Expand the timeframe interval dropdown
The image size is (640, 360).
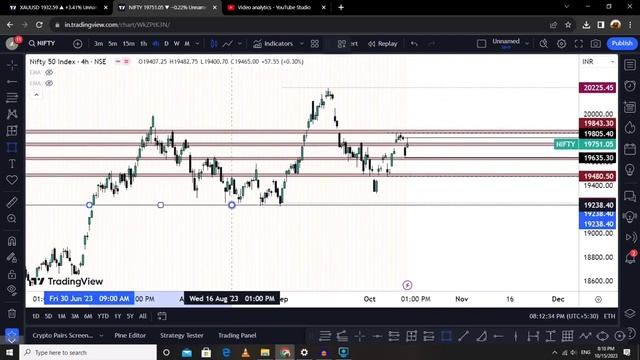point(197,44)
